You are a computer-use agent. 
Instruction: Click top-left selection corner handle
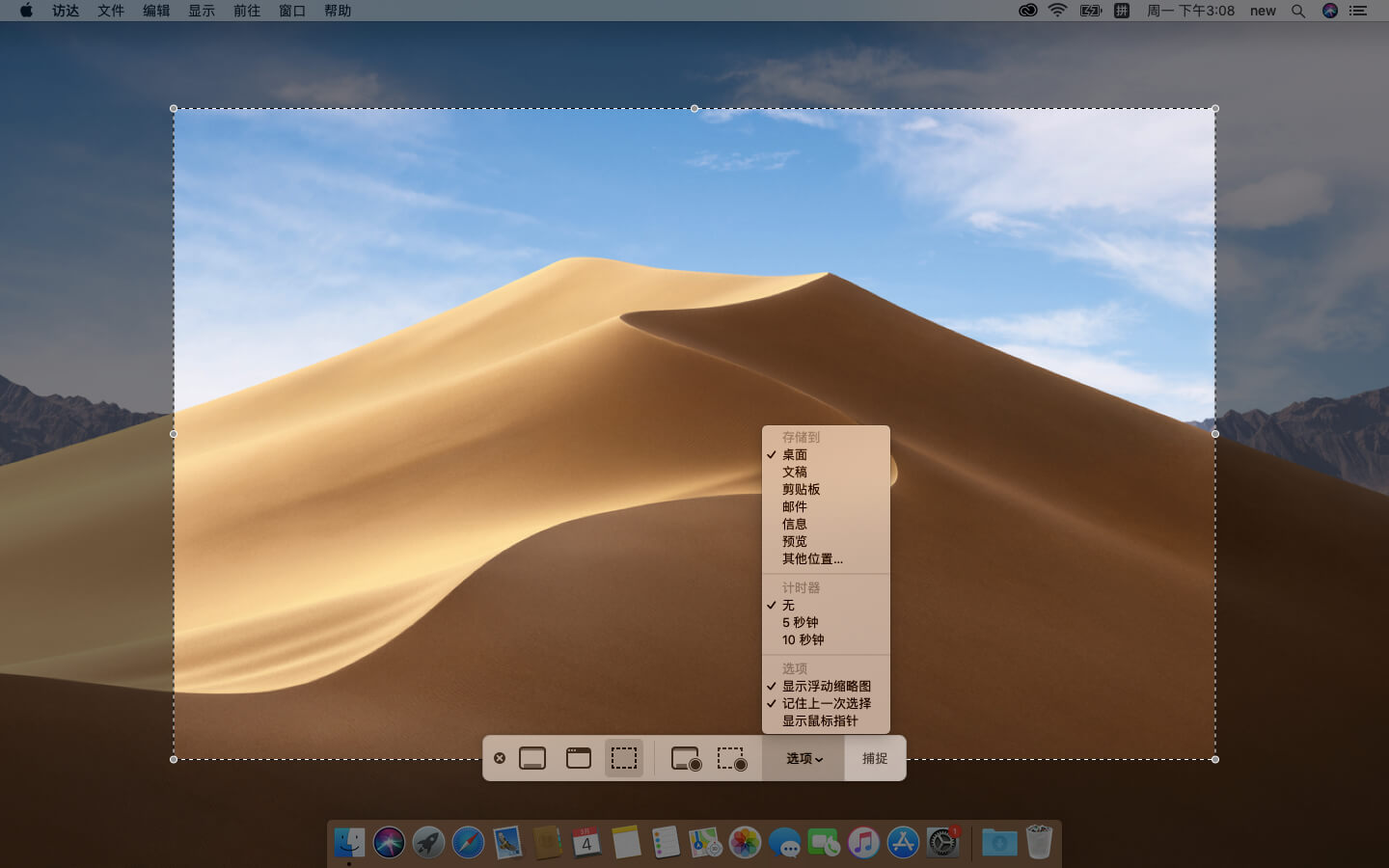click(174, 109)
